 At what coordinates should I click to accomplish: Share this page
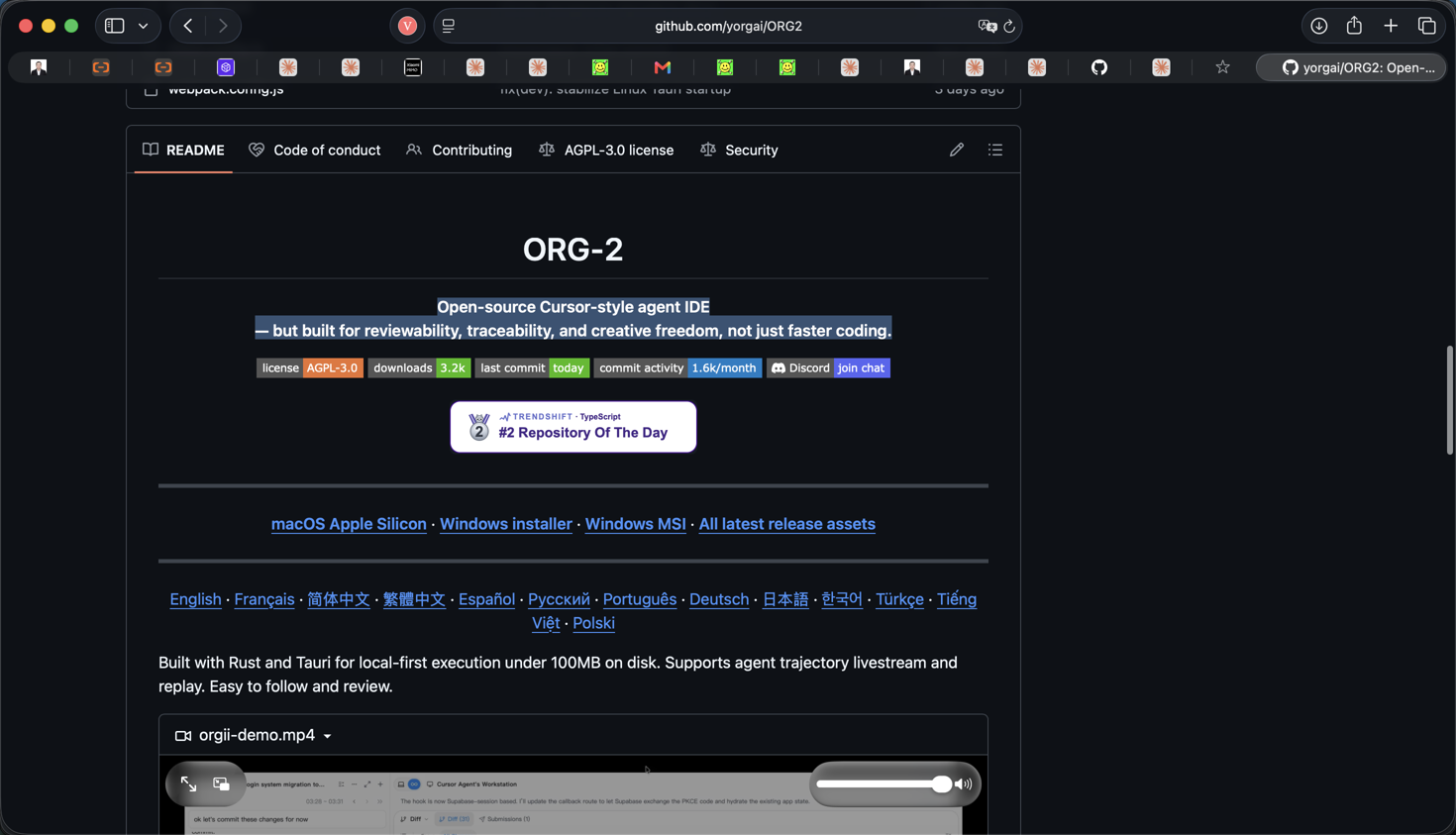click(1354, 26)
